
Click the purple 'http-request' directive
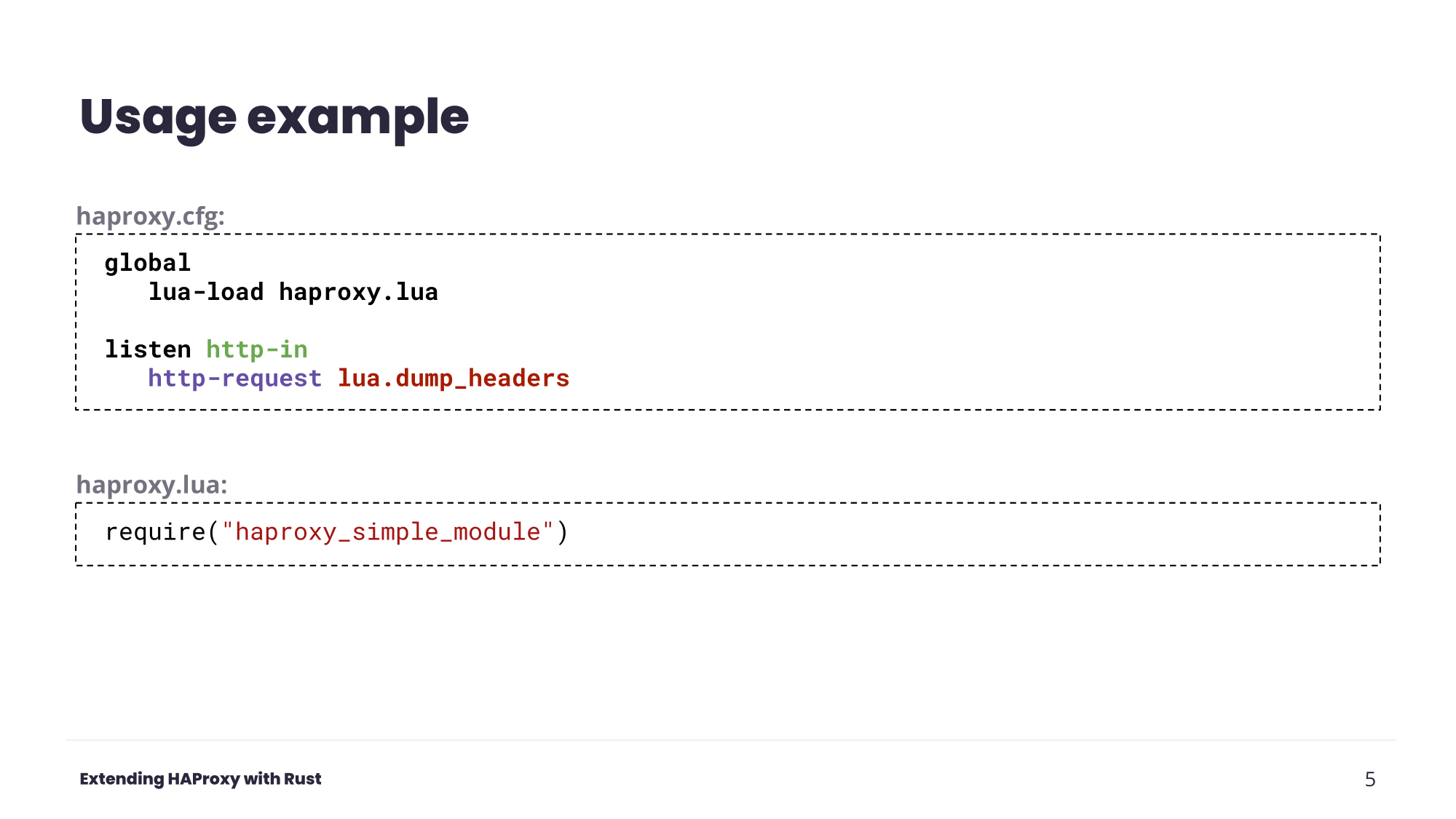pos(235,379)
